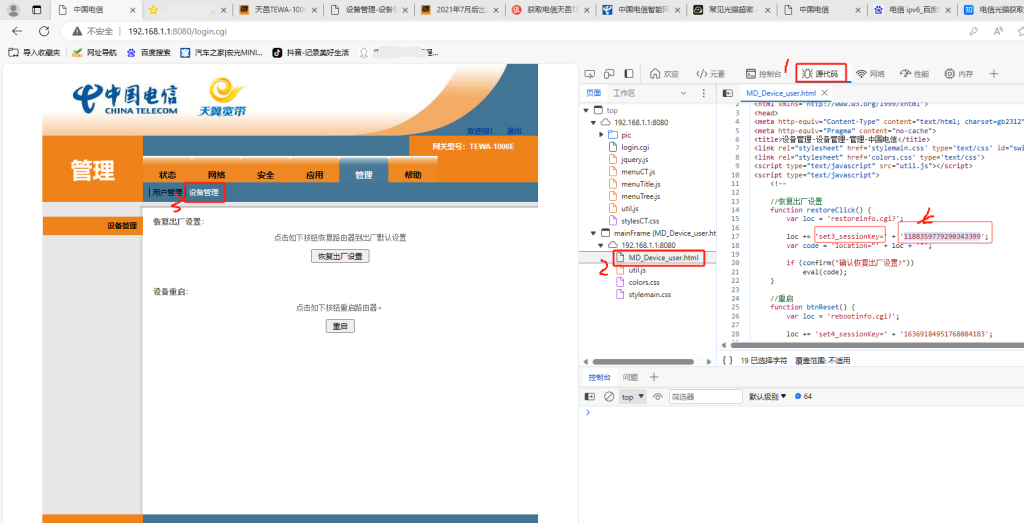Viewport: 1024px width, 523px height.
Task: Click the 重启 reboot button
Action: click(x=340, y=326)
